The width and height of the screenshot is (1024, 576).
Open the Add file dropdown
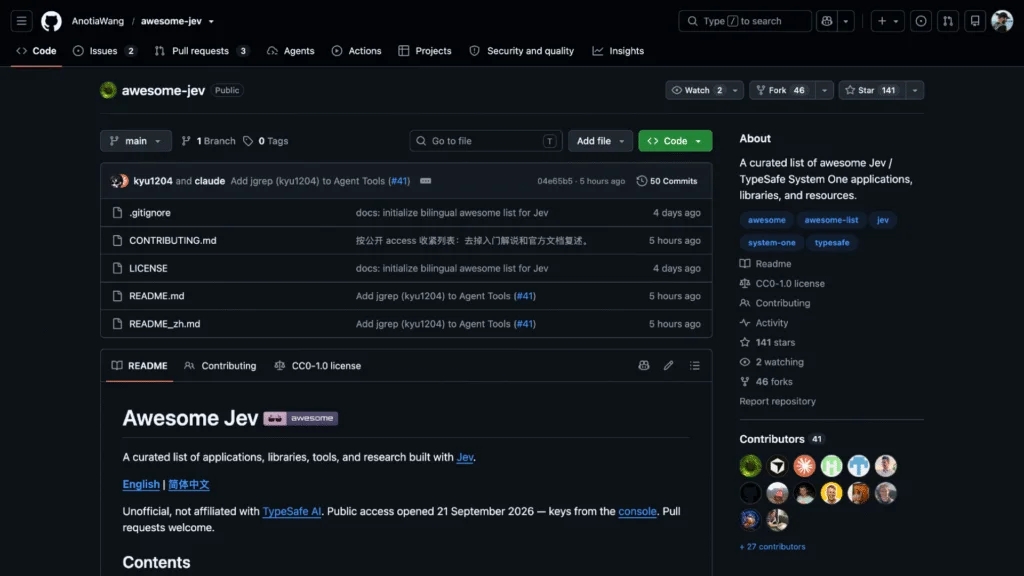tap(600, 141)
